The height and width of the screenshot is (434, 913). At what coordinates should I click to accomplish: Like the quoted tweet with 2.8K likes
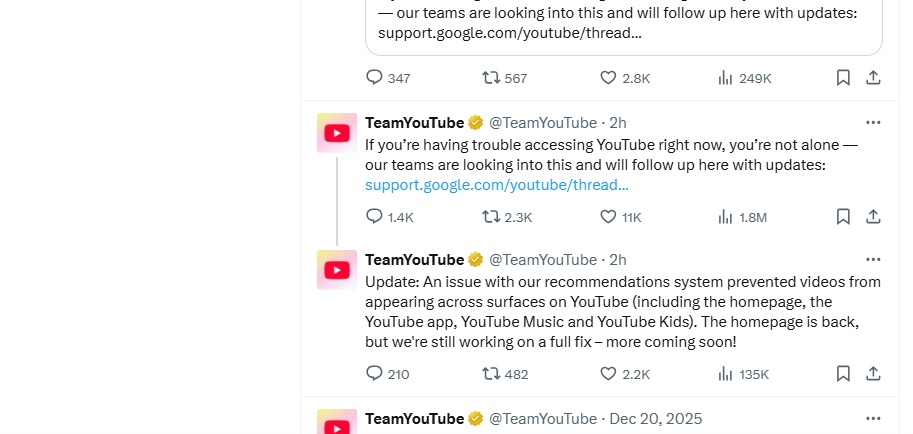(x=608, y=78)
